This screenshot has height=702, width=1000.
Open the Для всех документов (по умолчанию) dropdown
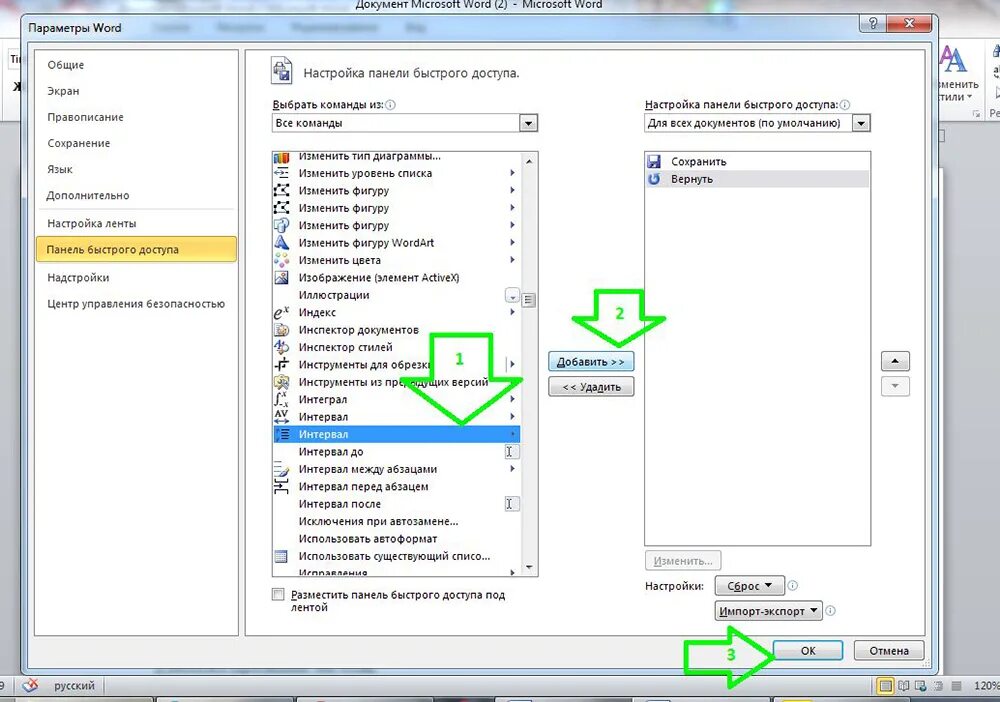[861, 123]
